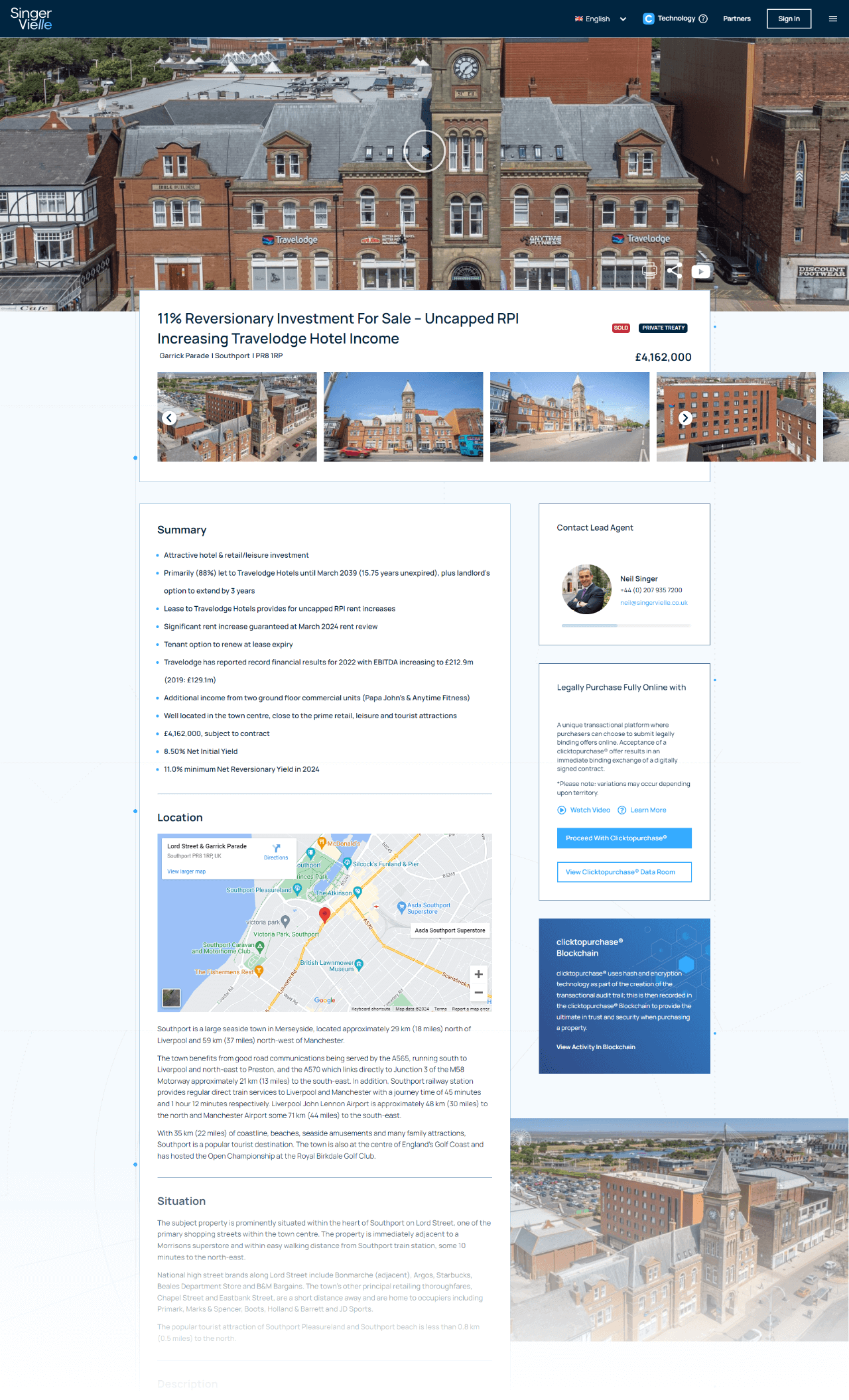This screenshot has width=849, height=1400.
Task: Switch map to satellite view thumbnail
Action: tap(171, 997)
